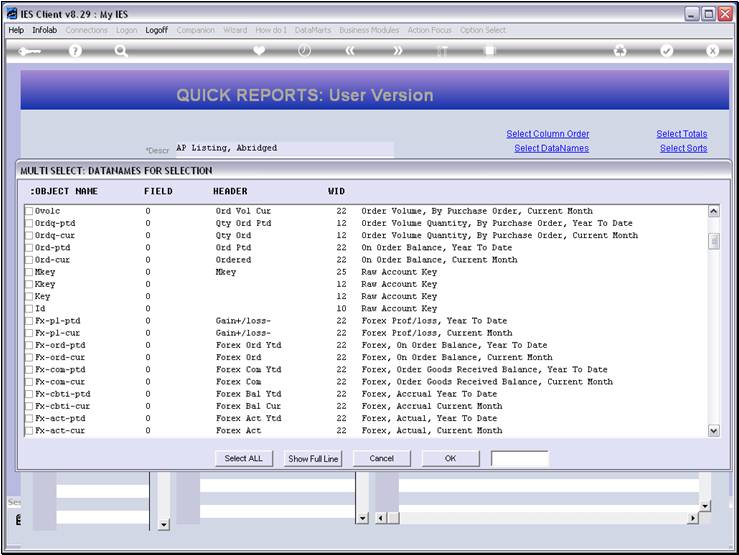Screen dimensions: 739x555
Task: Click the OK button
Action: pyautogui.click(x=451, y=458)
